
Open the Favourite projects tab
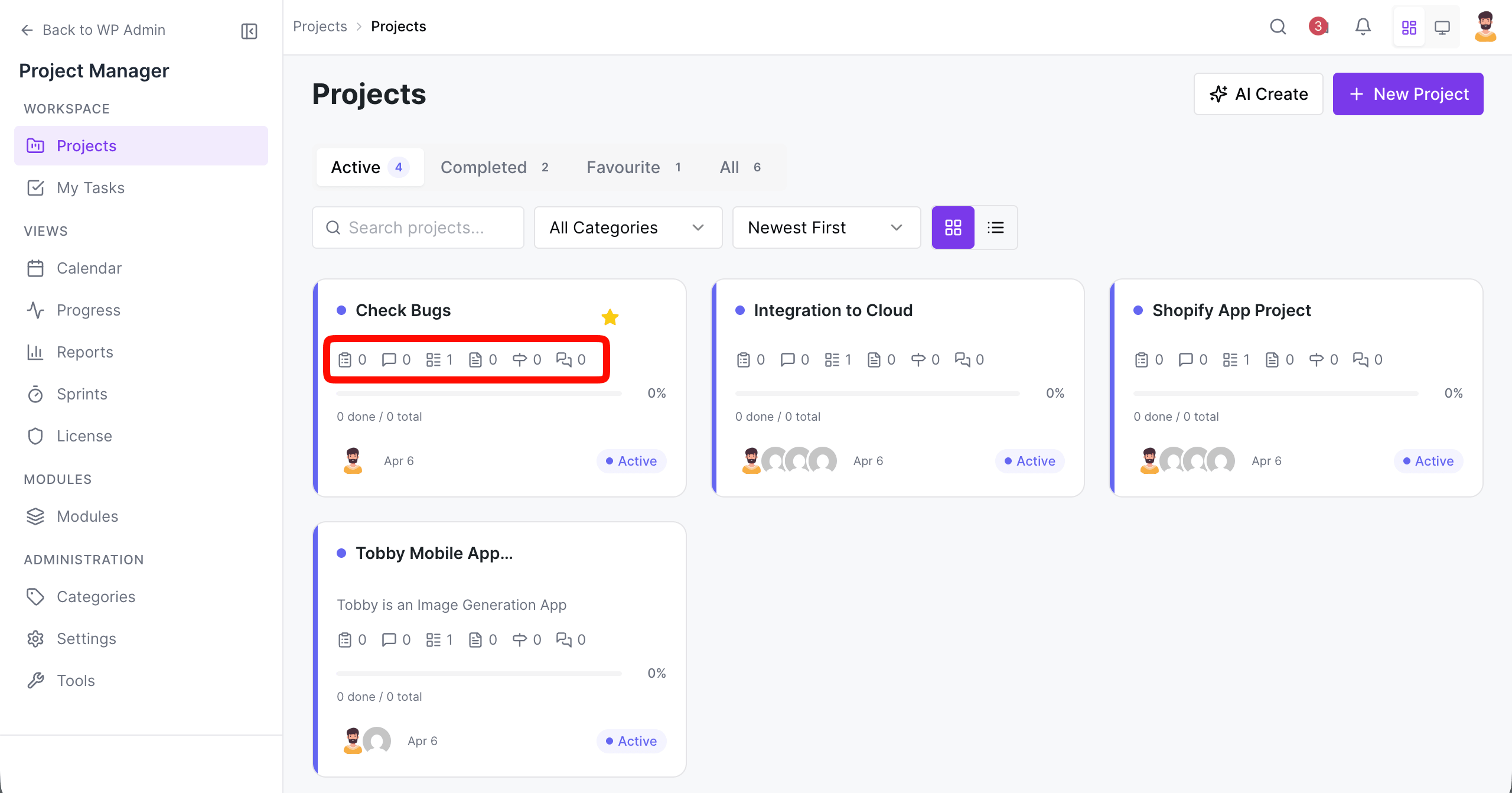coord(623,167)
